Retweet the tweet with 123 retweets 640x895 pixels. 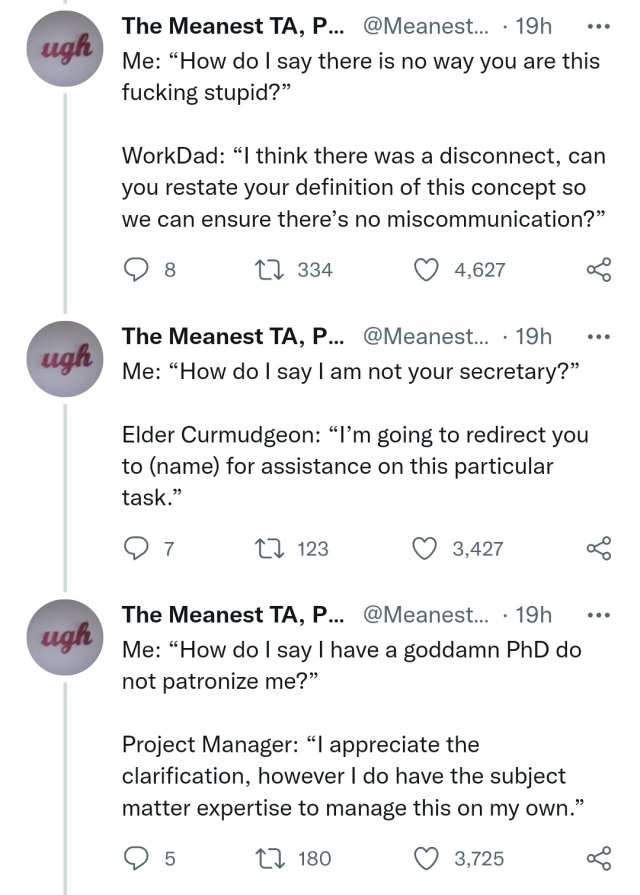268,548
